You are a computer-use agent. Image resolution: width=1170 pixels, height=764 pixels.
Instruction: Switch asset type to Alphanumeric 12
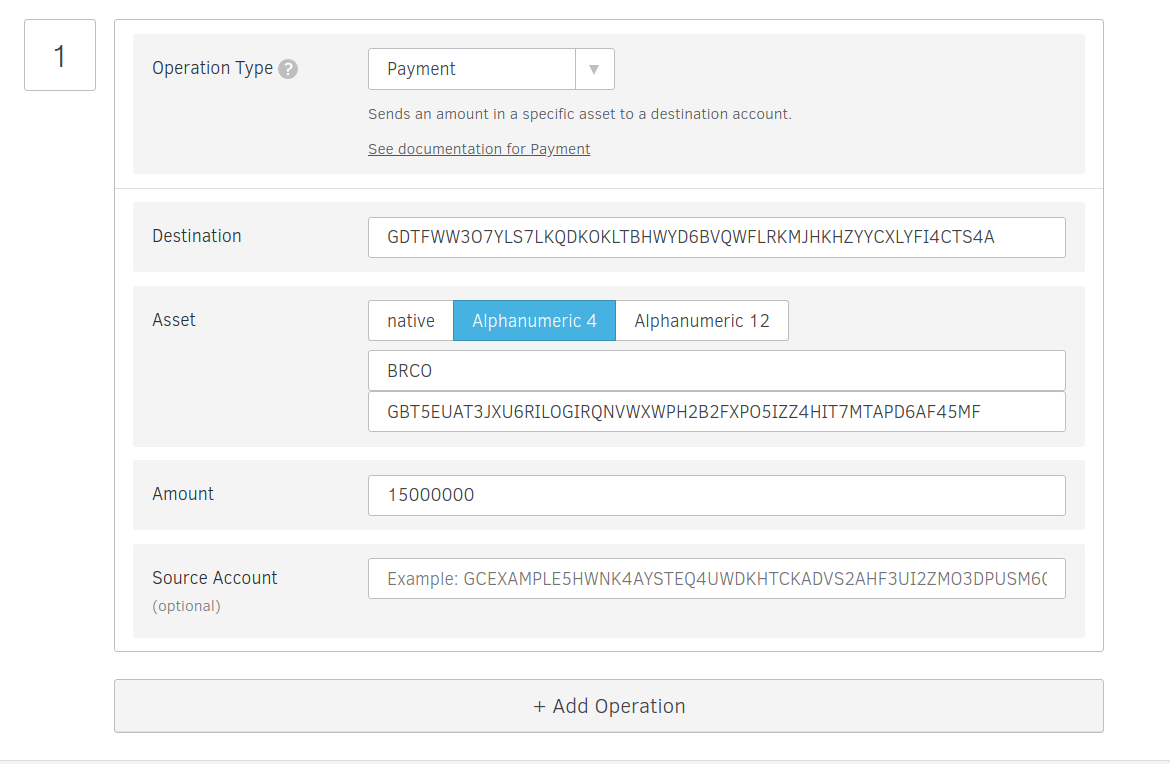point(702,321)
